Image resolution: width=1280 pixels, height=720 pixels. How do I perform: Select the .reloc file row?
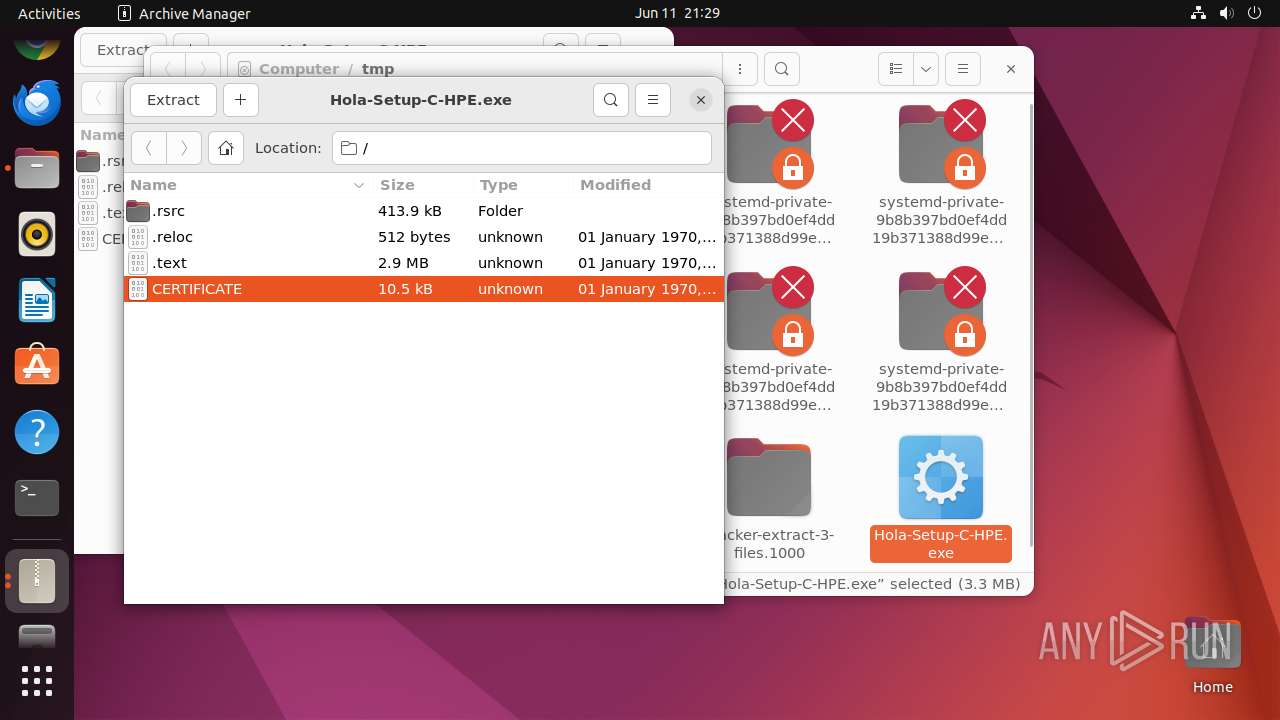(x=424, y=237)
